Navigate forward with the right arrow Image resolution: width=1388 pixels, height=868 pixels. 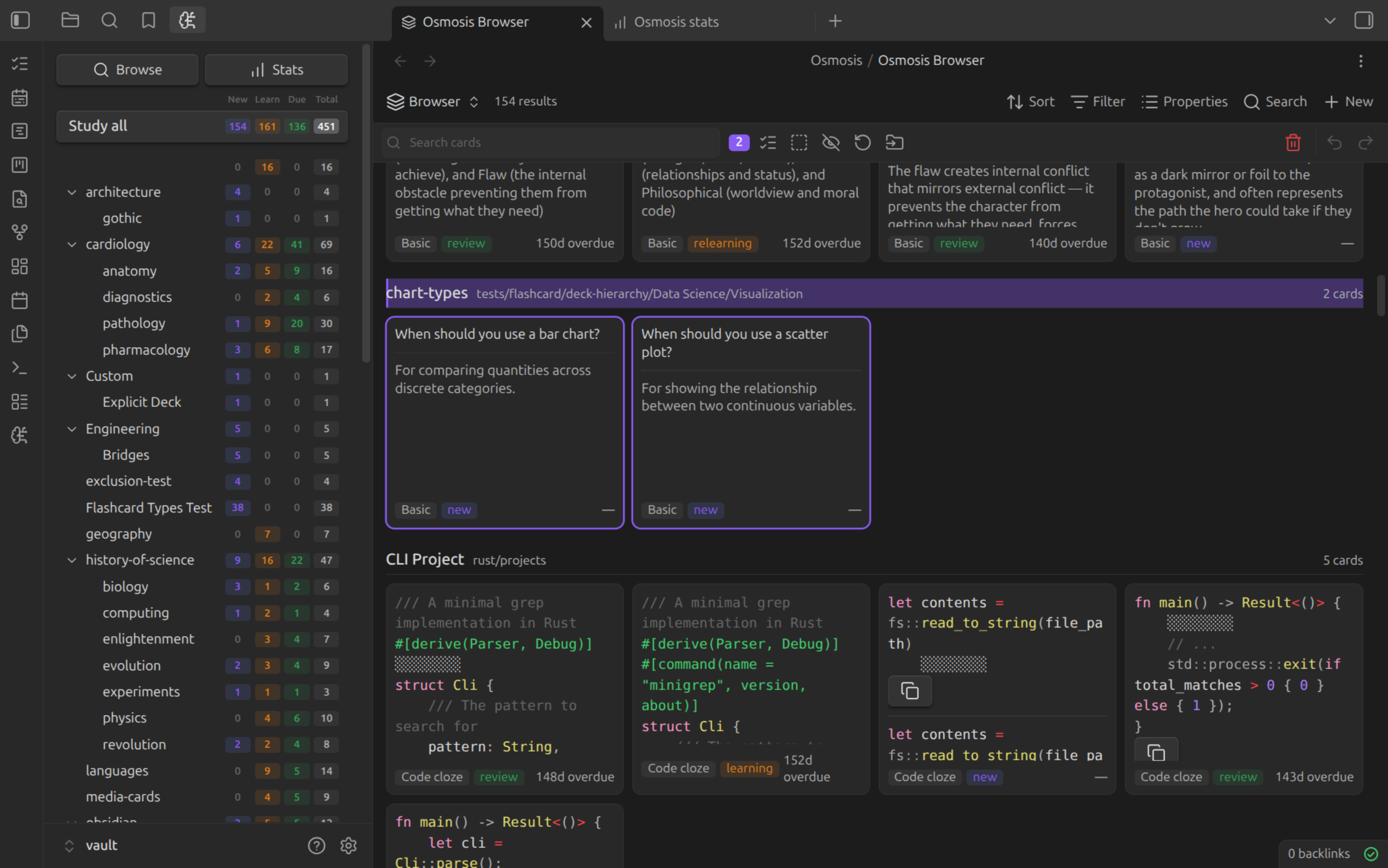[430, 61]
